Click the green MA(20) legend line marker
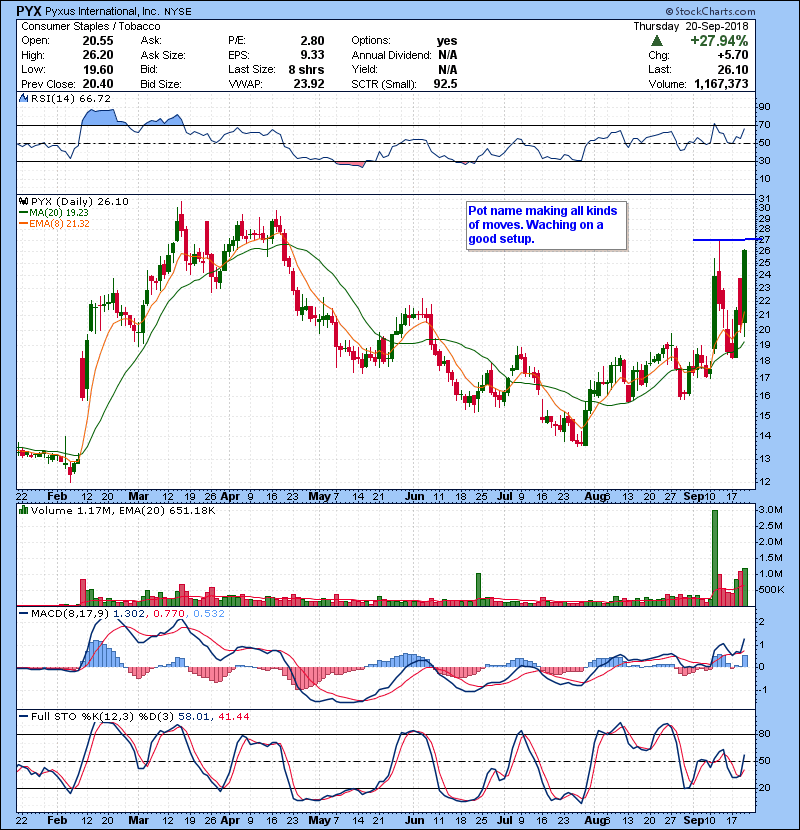The image size is (800, 830). click(x=23, y=213)
